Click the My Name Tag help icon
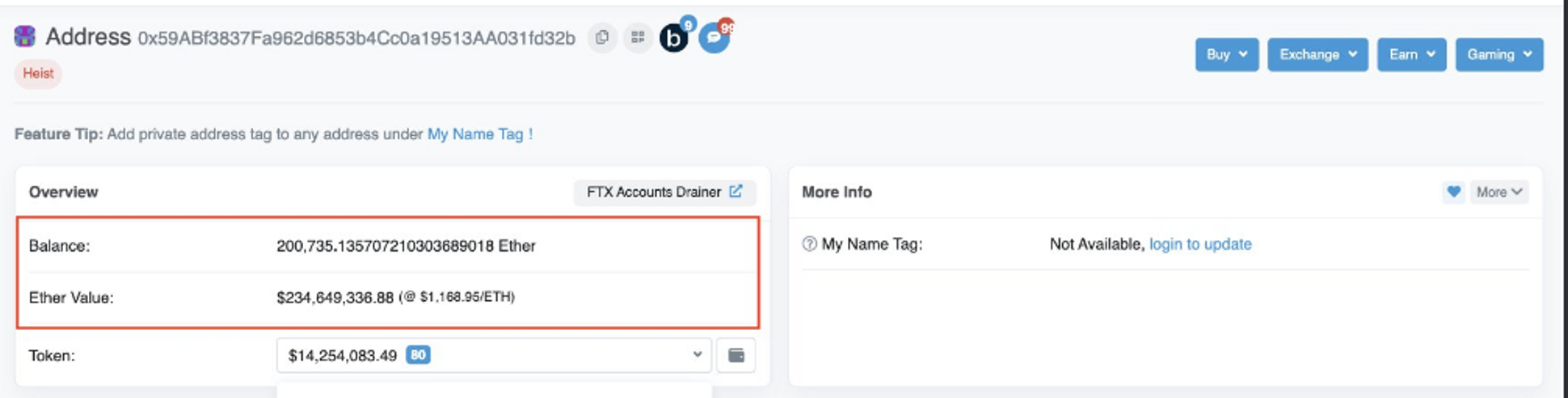Viewport: 1568px width, 398px height. [x=809, y=244]
